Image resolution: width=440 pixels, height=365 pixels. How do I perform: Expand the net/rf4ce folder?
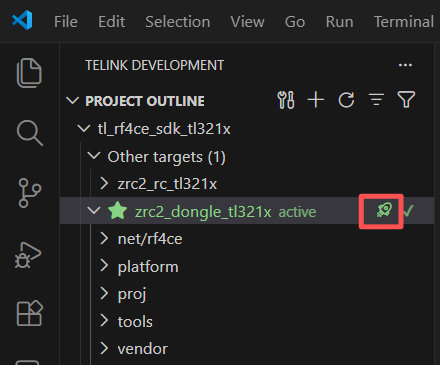tap(104, 239)
